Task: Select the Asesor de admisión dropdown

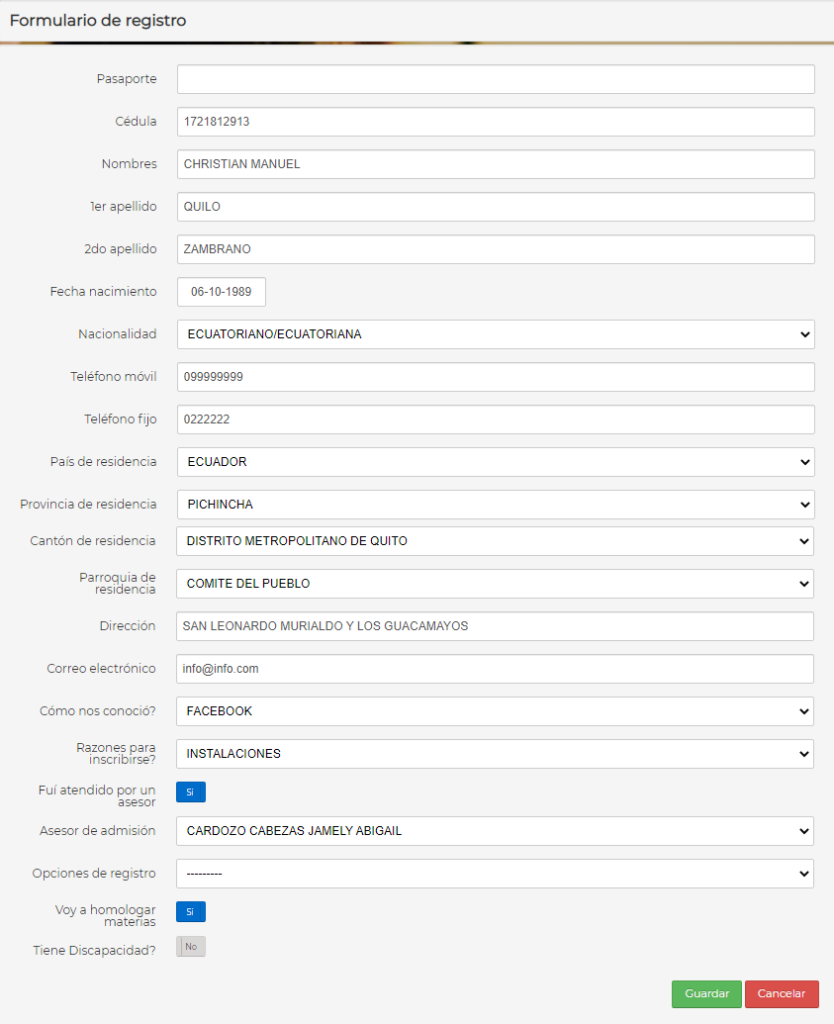Action: [x=495, y=831]
